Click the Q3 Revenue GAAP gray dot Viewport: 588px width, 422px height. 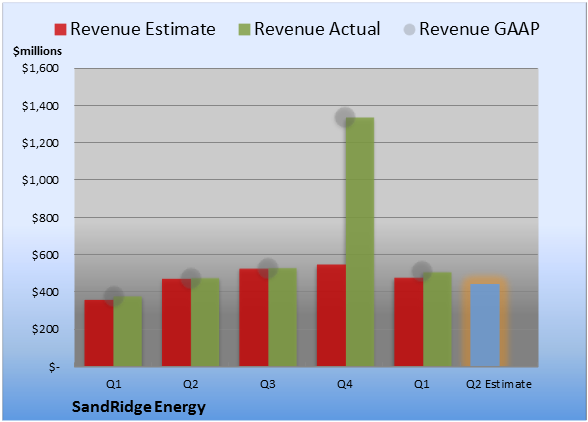268,268
